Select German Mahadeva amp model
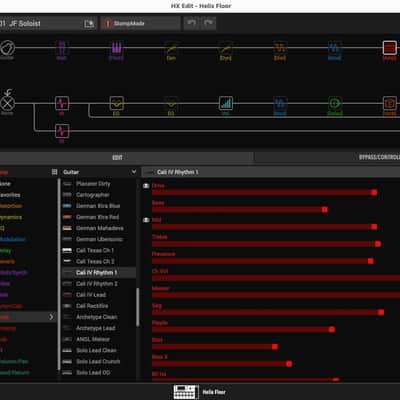 pyautogui.click(x=100, y=228)
